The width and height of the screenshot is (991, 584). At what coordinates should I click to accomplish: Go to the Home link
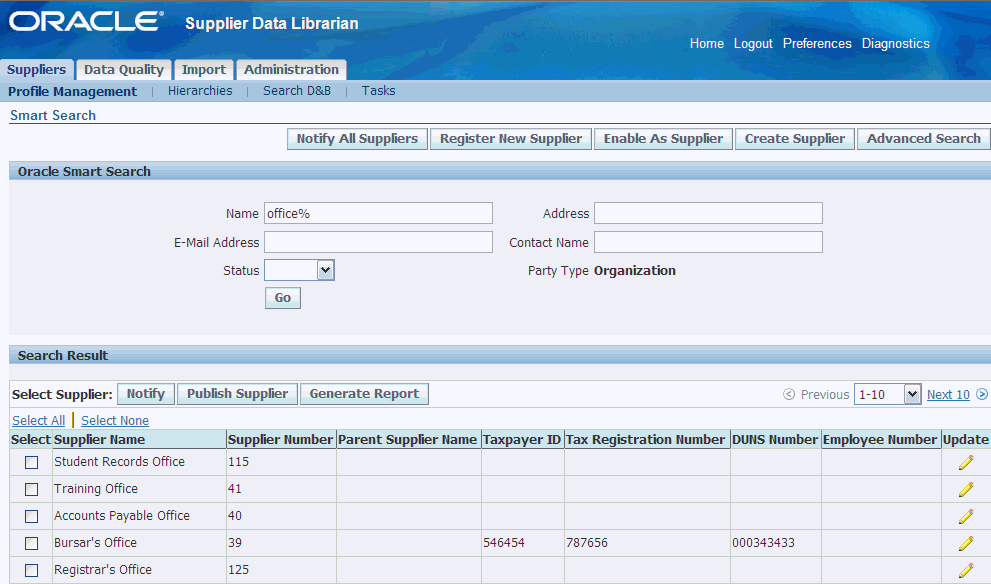click(707, 44)
